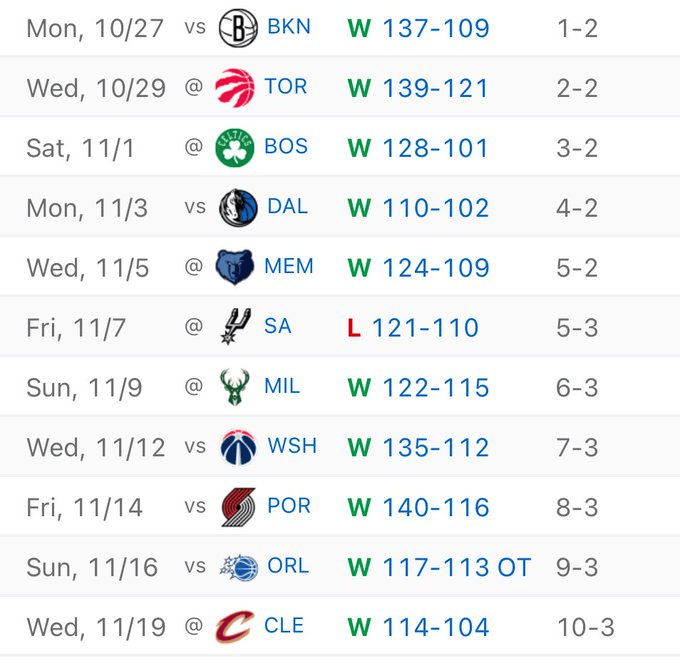Select the MEM team name link
680x666 pixels.
[x=289, y=267]
